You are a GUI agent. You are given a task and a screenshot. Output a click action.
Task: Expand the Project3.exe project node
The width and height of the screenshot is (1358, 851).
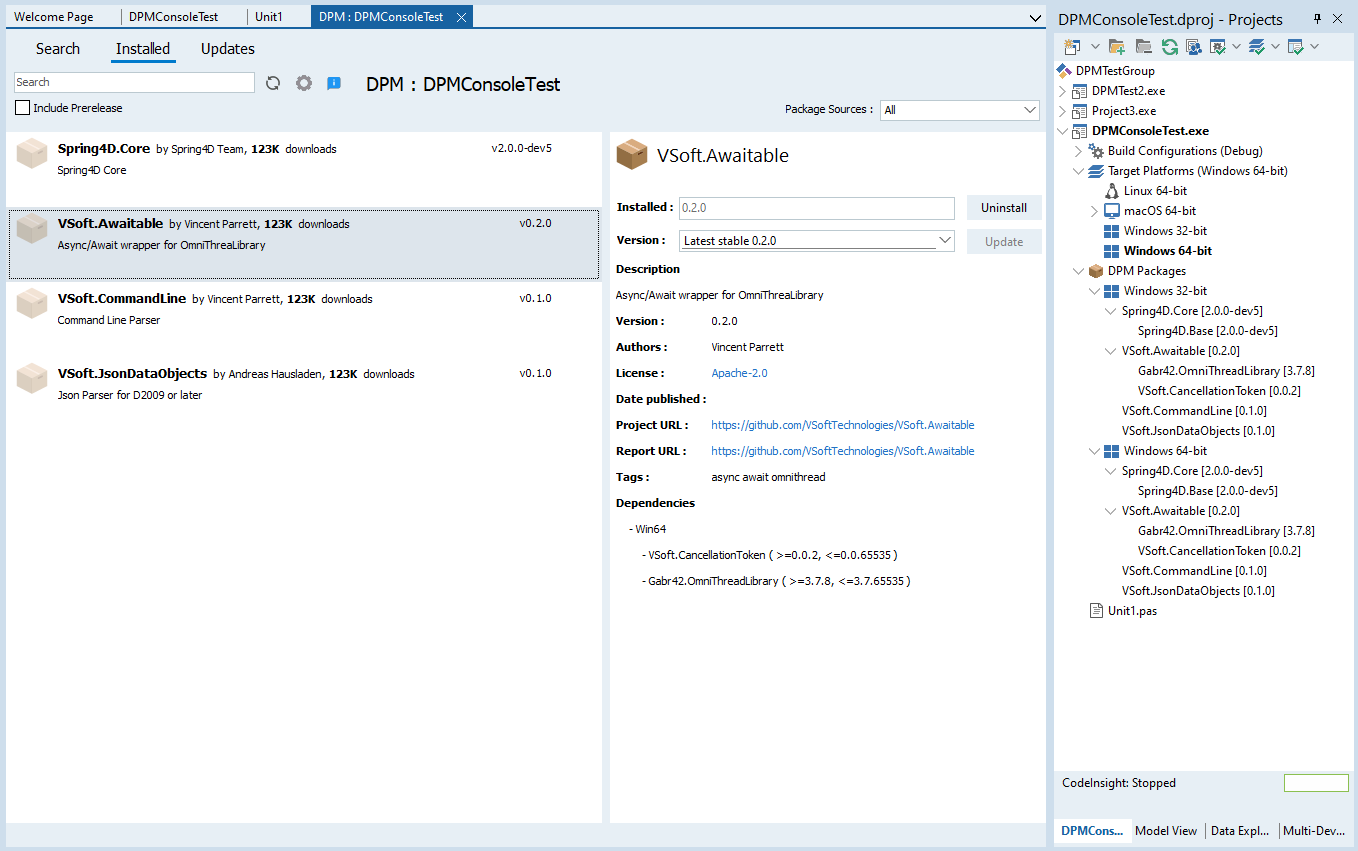point(1062,111)
